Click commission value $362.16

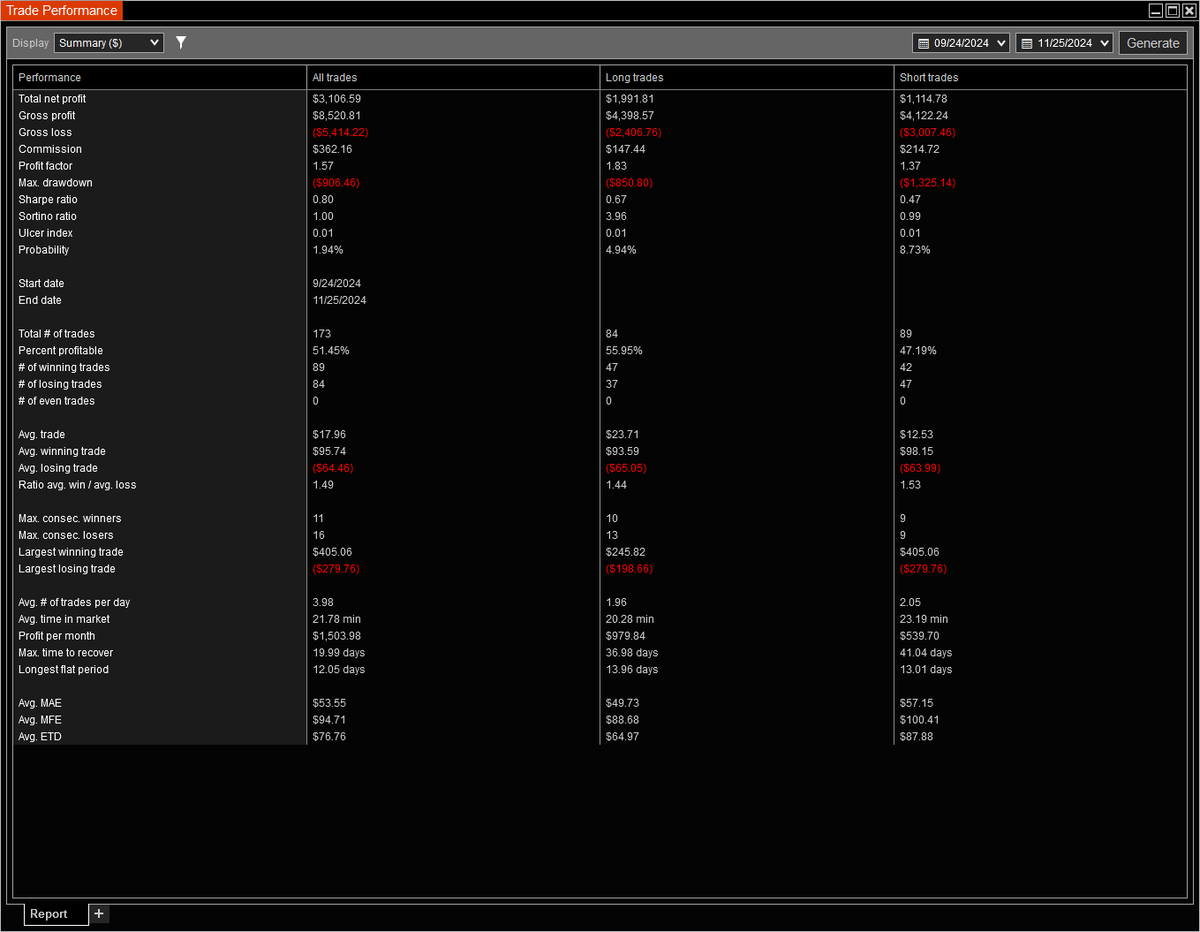click(x=333, y=149)
